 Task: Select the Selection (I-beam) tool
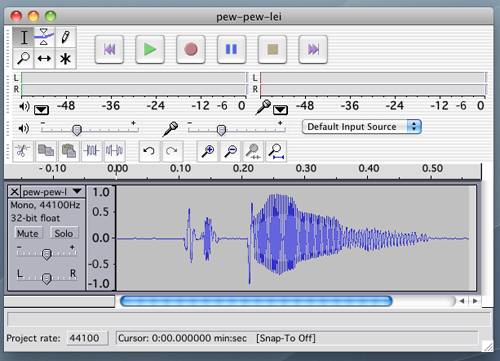point(23,37)
